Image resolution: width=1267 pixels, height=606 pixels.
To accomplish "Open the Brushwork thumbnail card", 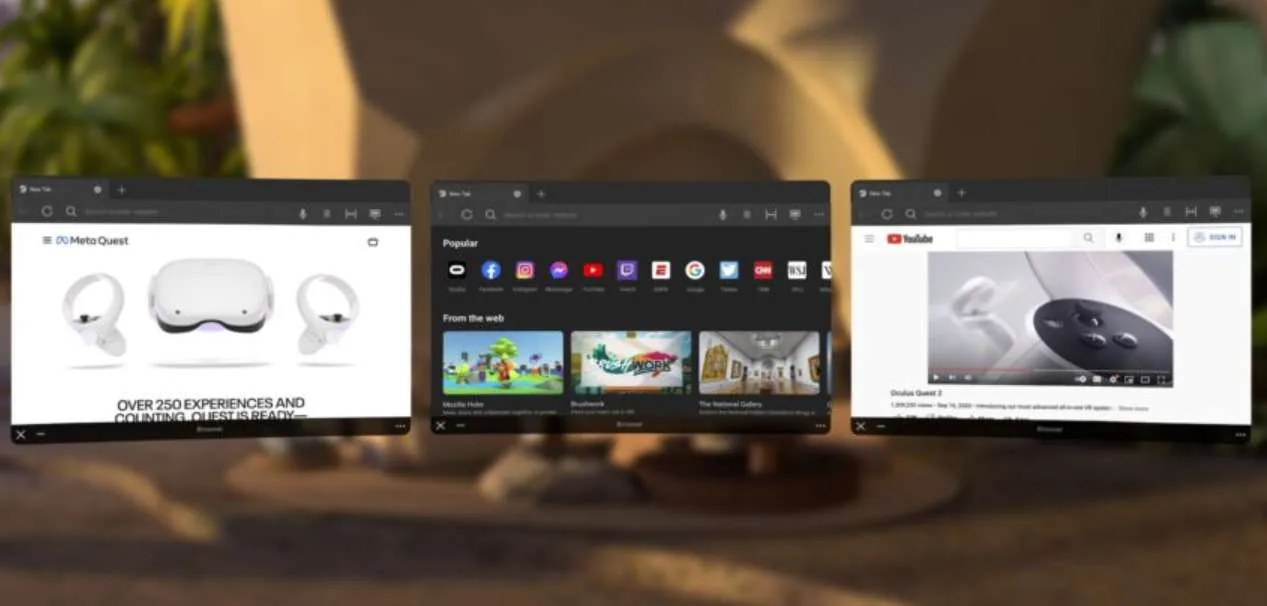I will pos(631,363).
